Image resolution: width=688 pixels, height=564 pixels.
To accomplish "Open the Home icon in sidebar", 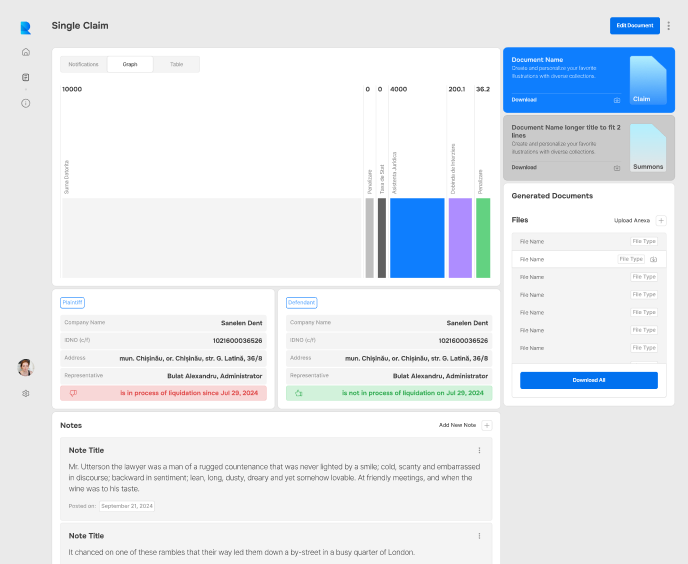I will click(26, 52).
